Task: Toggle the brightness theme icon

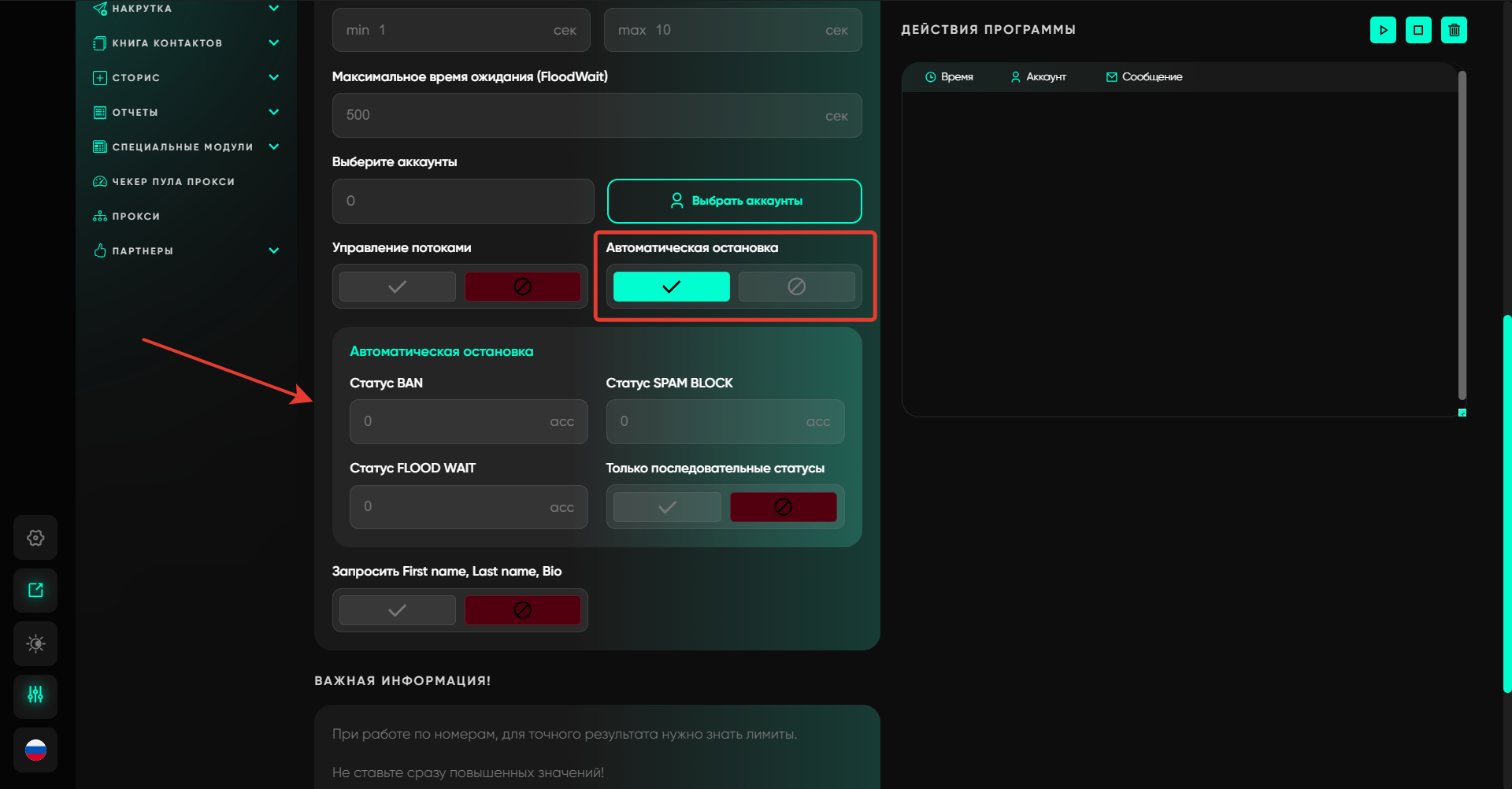Action: click(35, 643)
